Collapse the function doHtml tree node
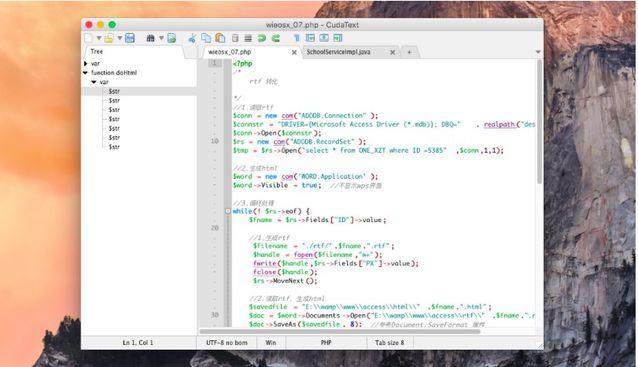The height and width of the screenshot is (367, 638). (85, 73)
